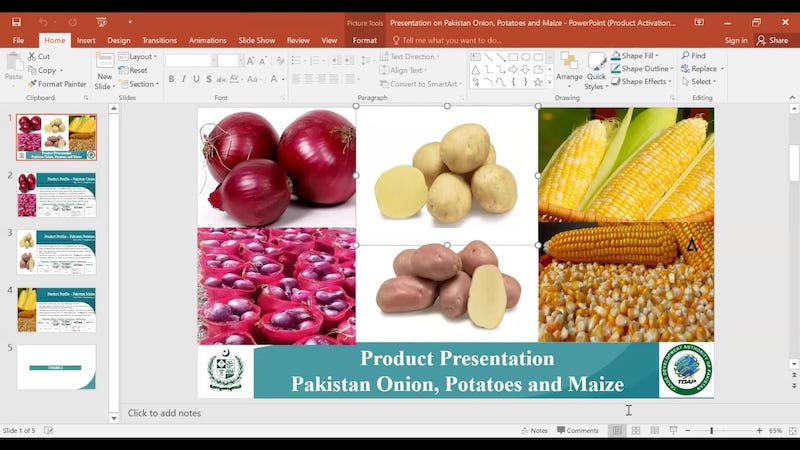
Task: Switch to the Picture Tools Format tab
Action: pyautogui.click(x=364, y=40)
